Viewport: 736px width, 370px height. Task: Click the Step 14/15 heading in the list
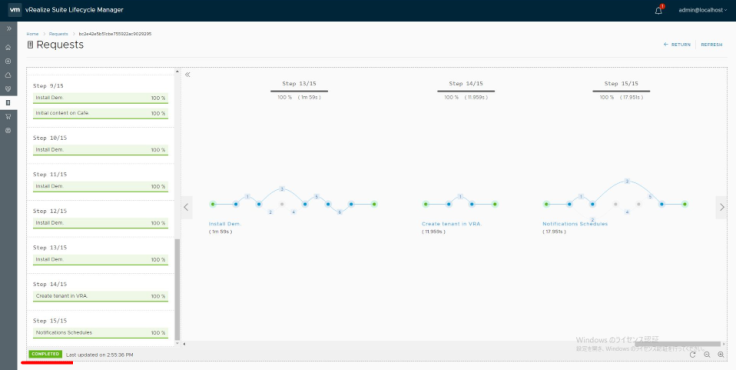point(50,284)
